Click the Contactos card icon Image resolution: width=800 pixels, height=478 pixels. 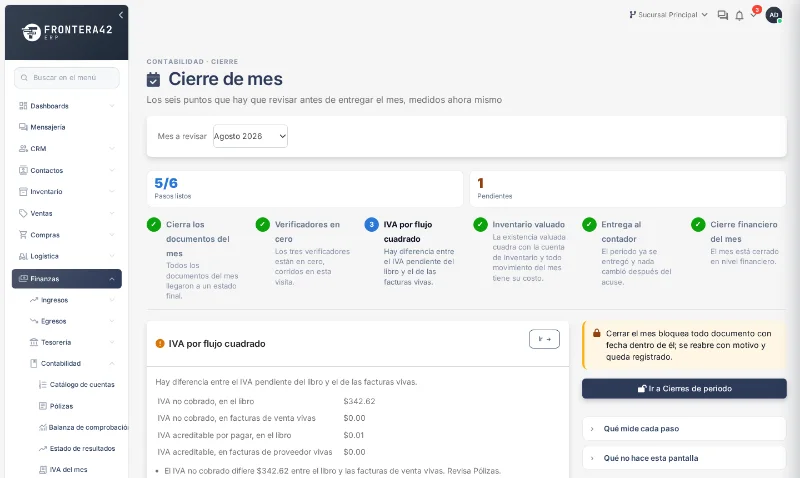pos(23,170)
